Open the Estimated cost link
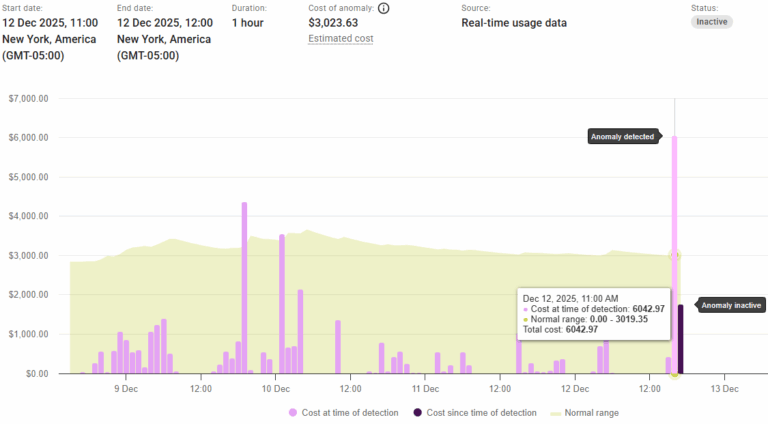768x424 pixels. point(339,38)
